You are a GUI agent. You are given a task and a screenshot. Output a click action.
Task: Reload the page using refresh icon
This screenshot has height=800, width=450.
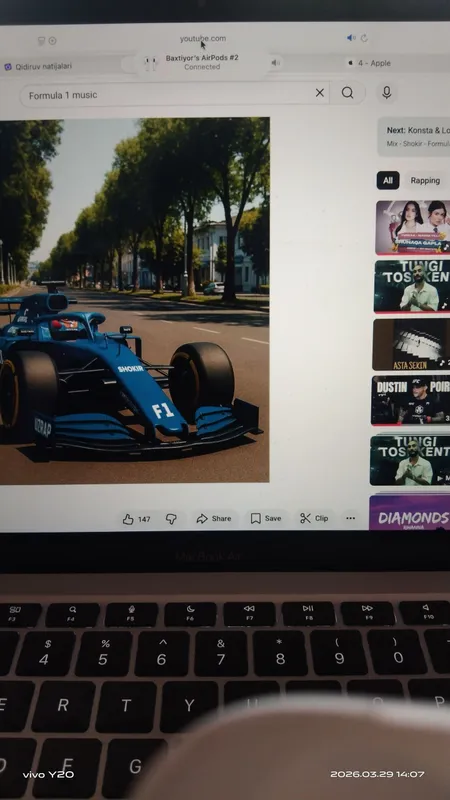364,38
